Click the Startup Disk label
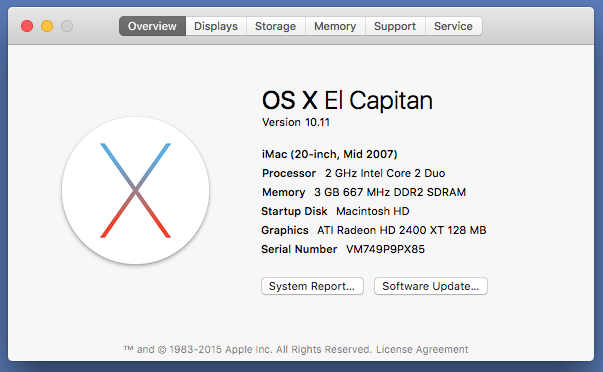The height and width of the screenshot is (372, 603). click(x=294, y=211)
